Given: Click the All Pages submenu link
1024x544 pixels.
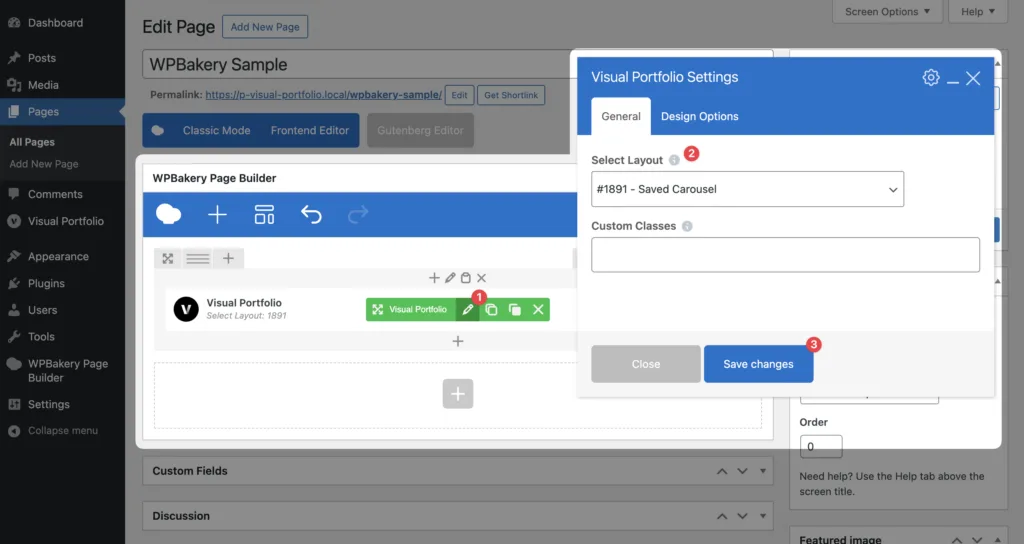Looking at the screenshot, I should (32, 142).
